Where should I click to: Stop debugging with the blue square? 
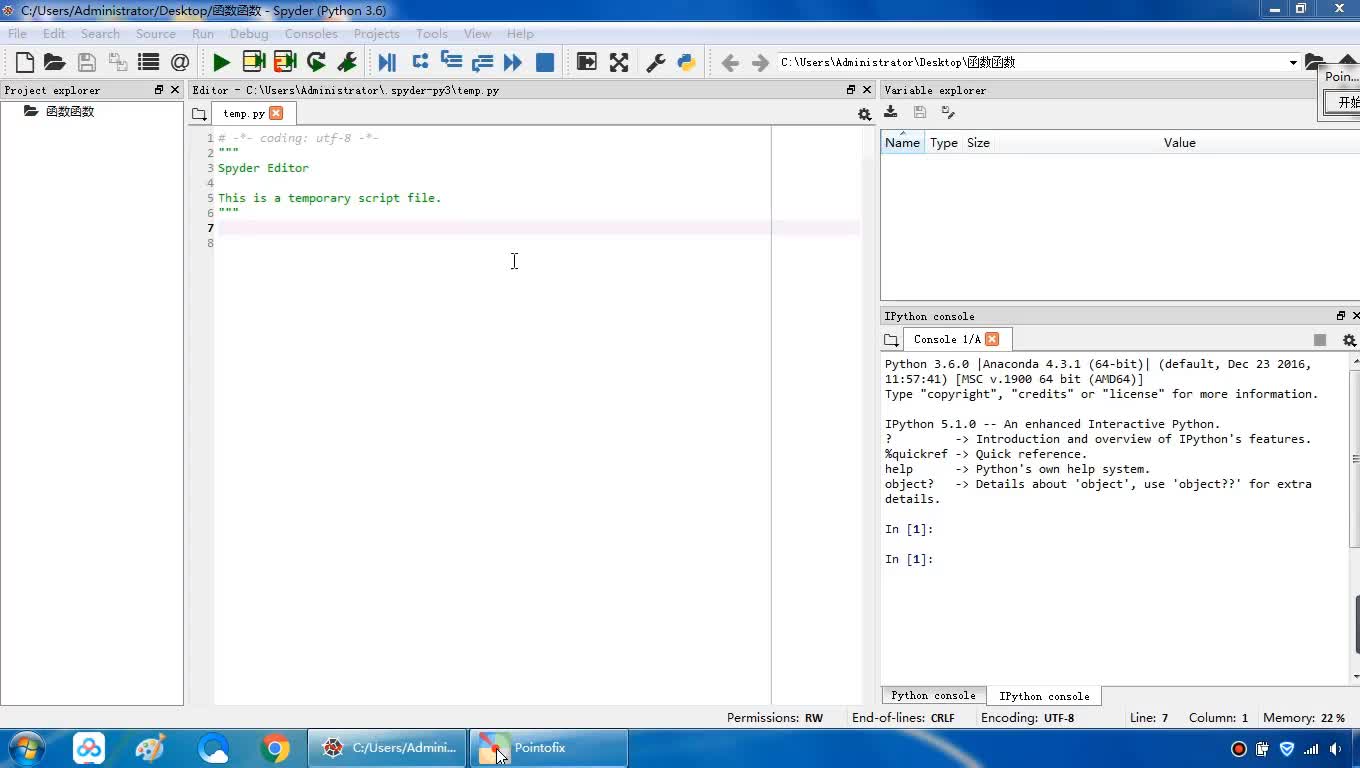tap(545, 62)
